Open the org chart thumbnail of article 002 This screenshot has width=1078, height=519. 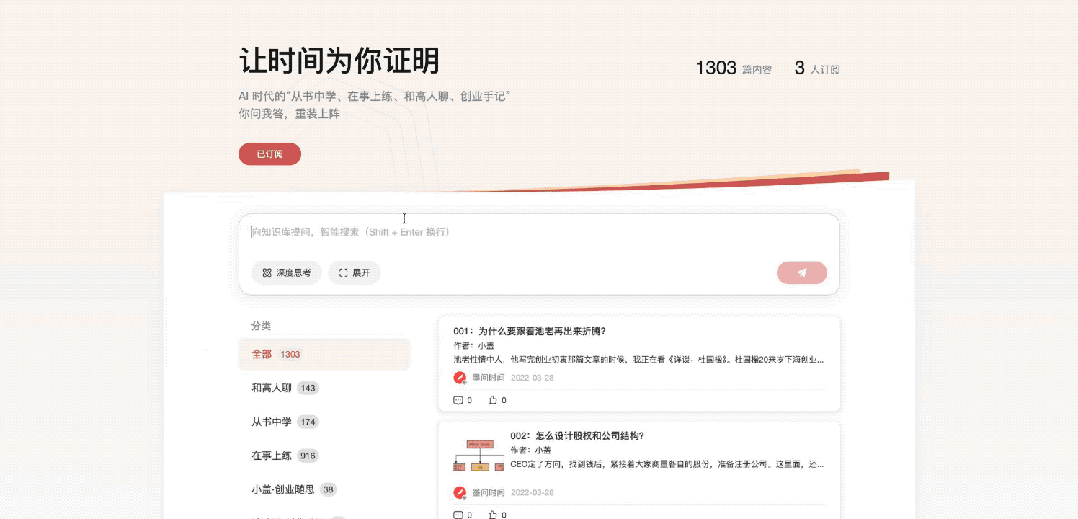coord(478,455)
